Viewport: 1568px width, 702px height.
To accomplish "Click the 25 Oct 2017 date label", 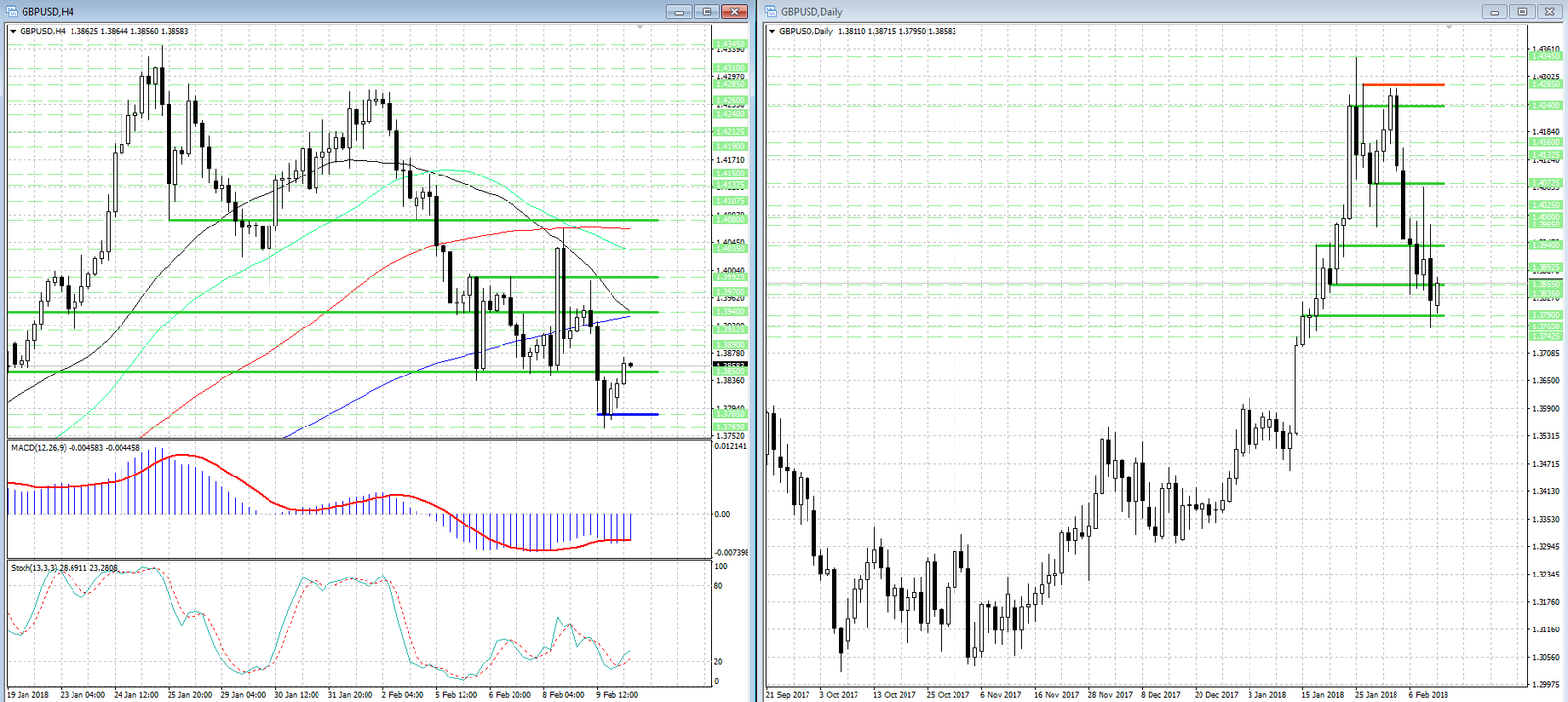I will point(948,694).
